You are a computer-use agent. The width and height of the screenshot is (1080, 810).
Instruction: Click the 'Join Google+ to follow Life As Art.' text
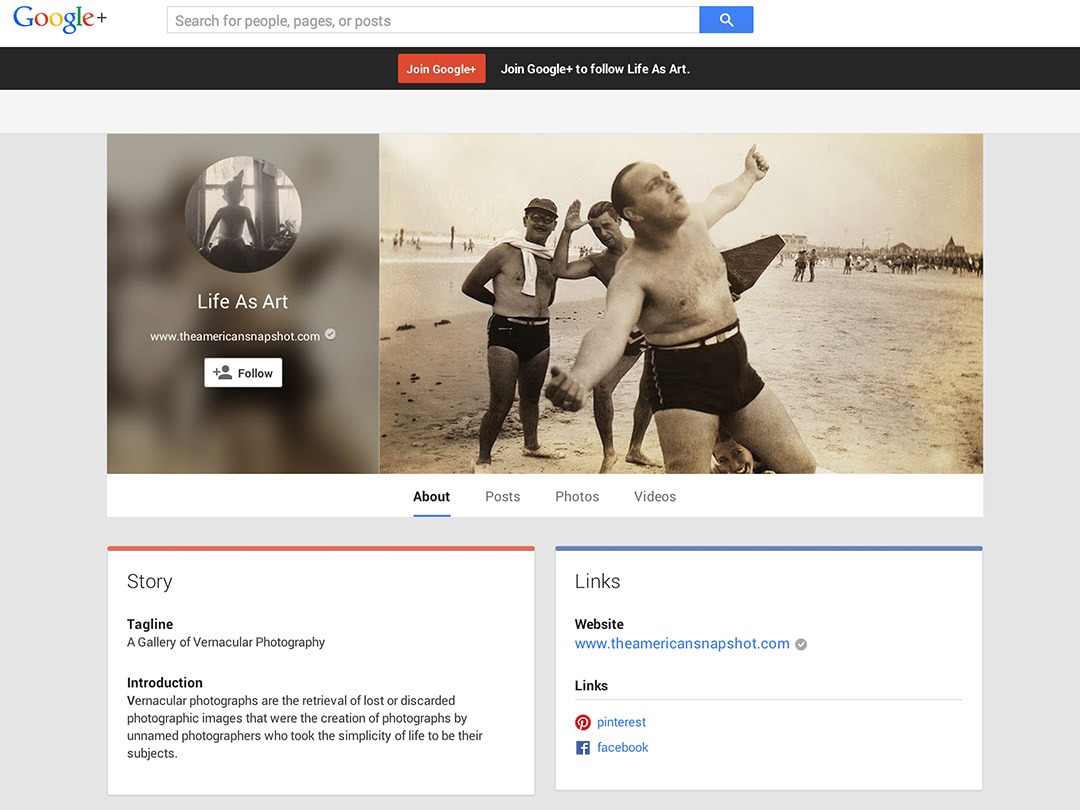click(595, 69)
